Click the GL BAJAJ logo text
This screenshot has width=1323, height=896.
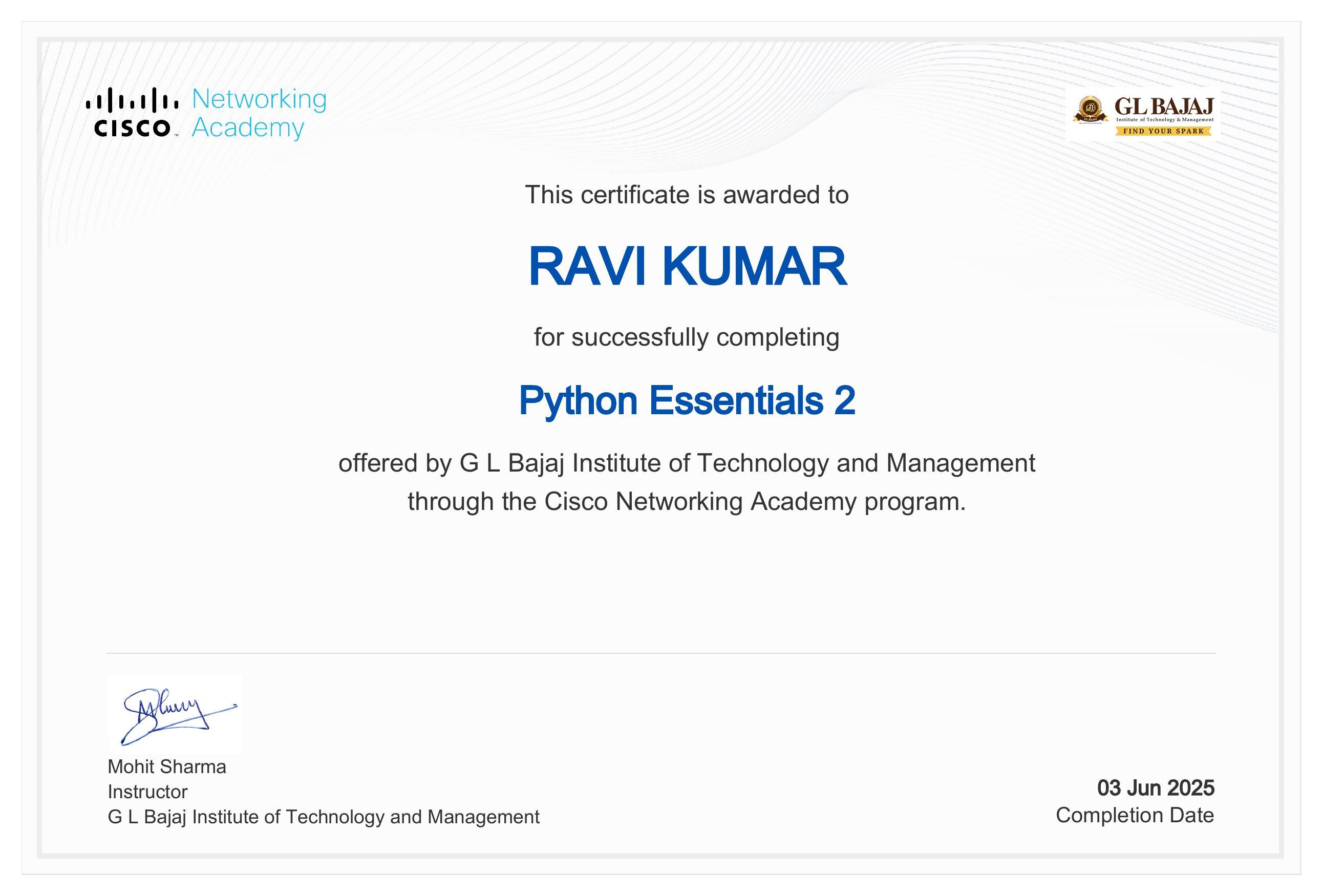(x=1164, y=106)
